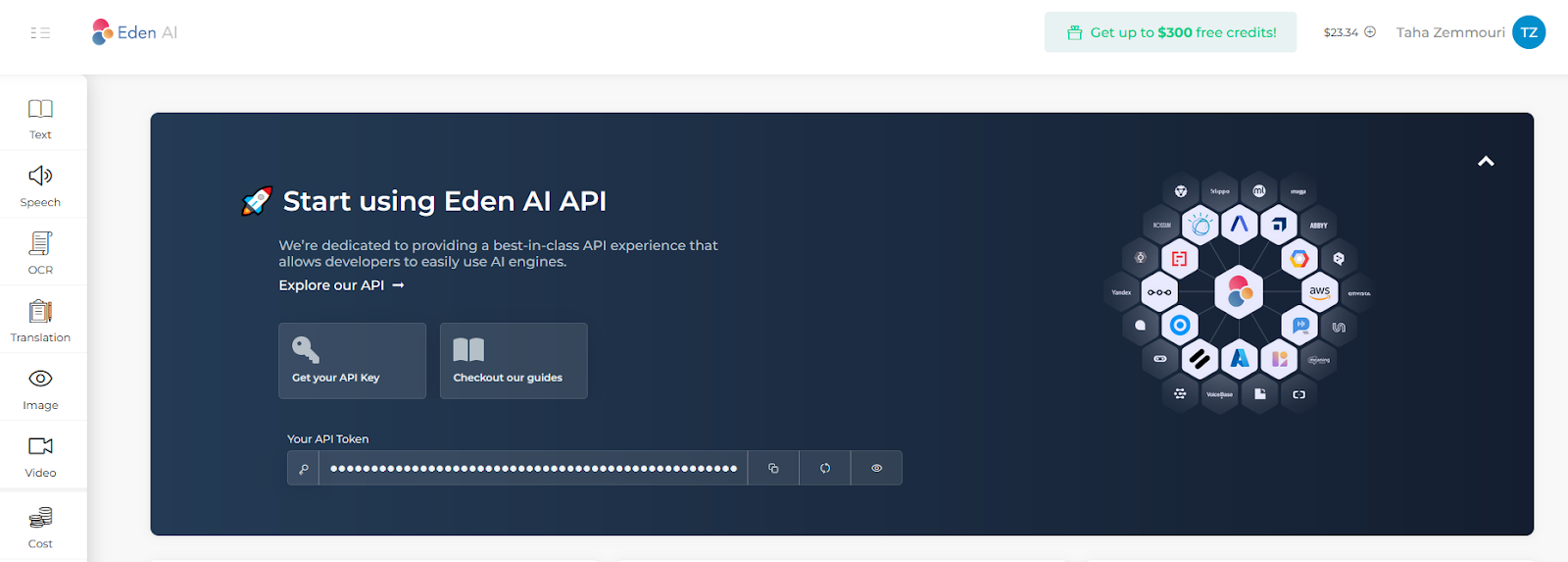The height and width of the screenshot is (562, 1568).
Task: Click the key icon beside token field
Action: click(x=304, y=468)
